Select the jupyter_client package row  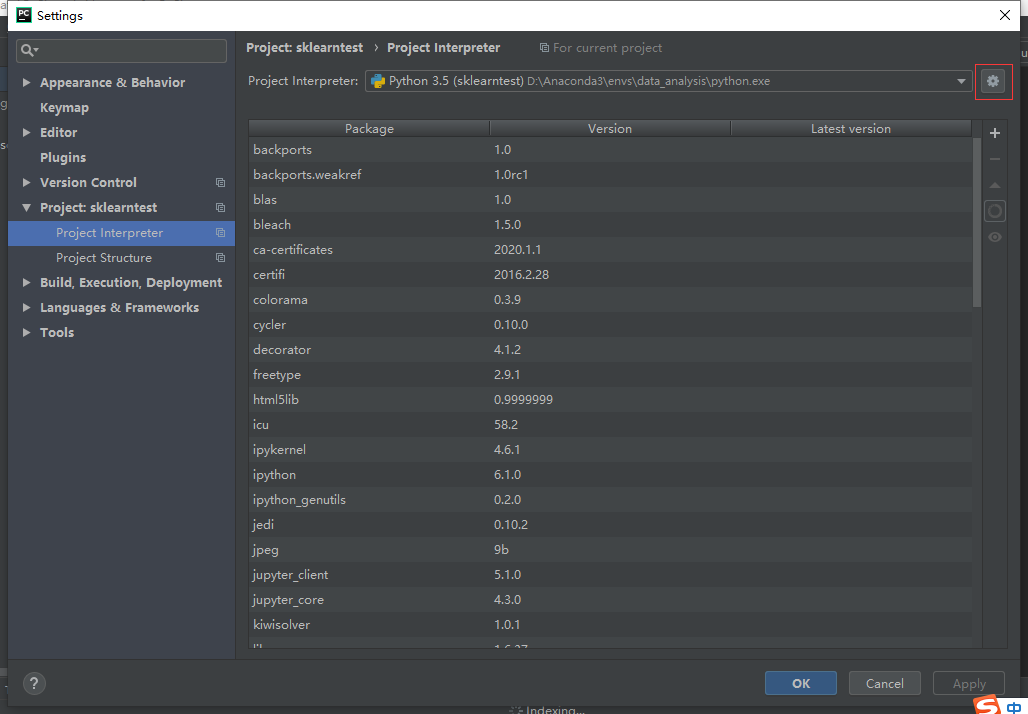click(x=610, y=574)
